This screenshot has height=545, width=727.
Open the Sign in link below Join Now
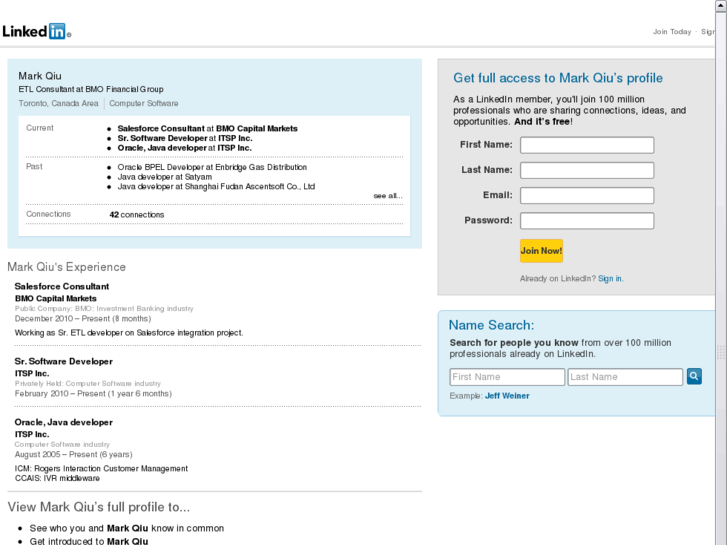click(610, 278)
